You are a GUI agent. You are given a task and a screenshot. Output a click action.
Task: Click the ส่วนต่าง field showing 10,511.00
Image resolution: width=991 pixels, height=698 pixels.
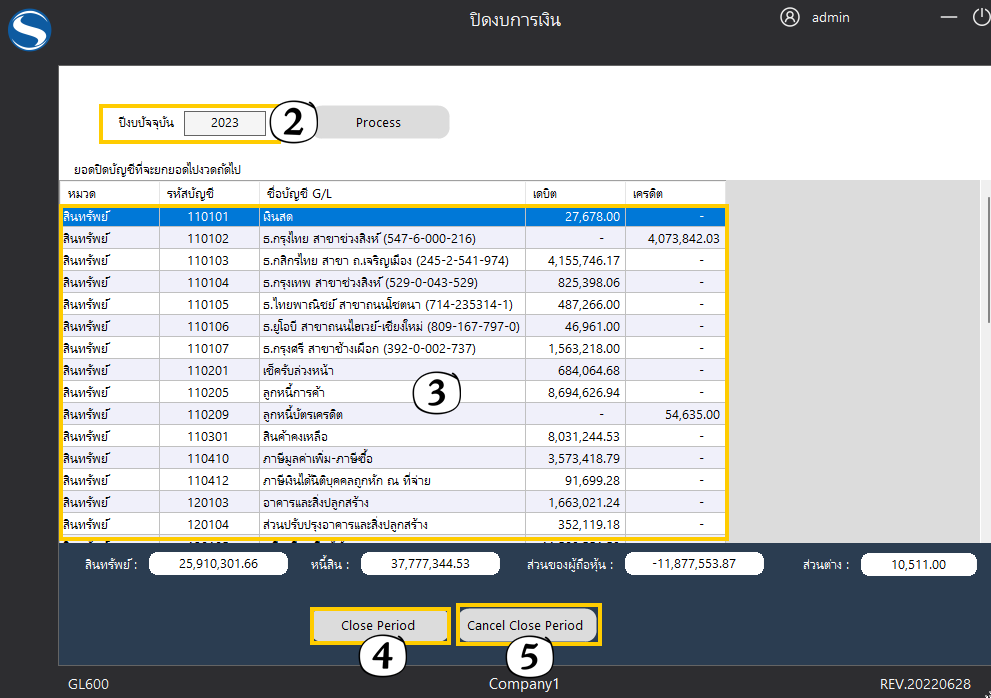(917, 564)
